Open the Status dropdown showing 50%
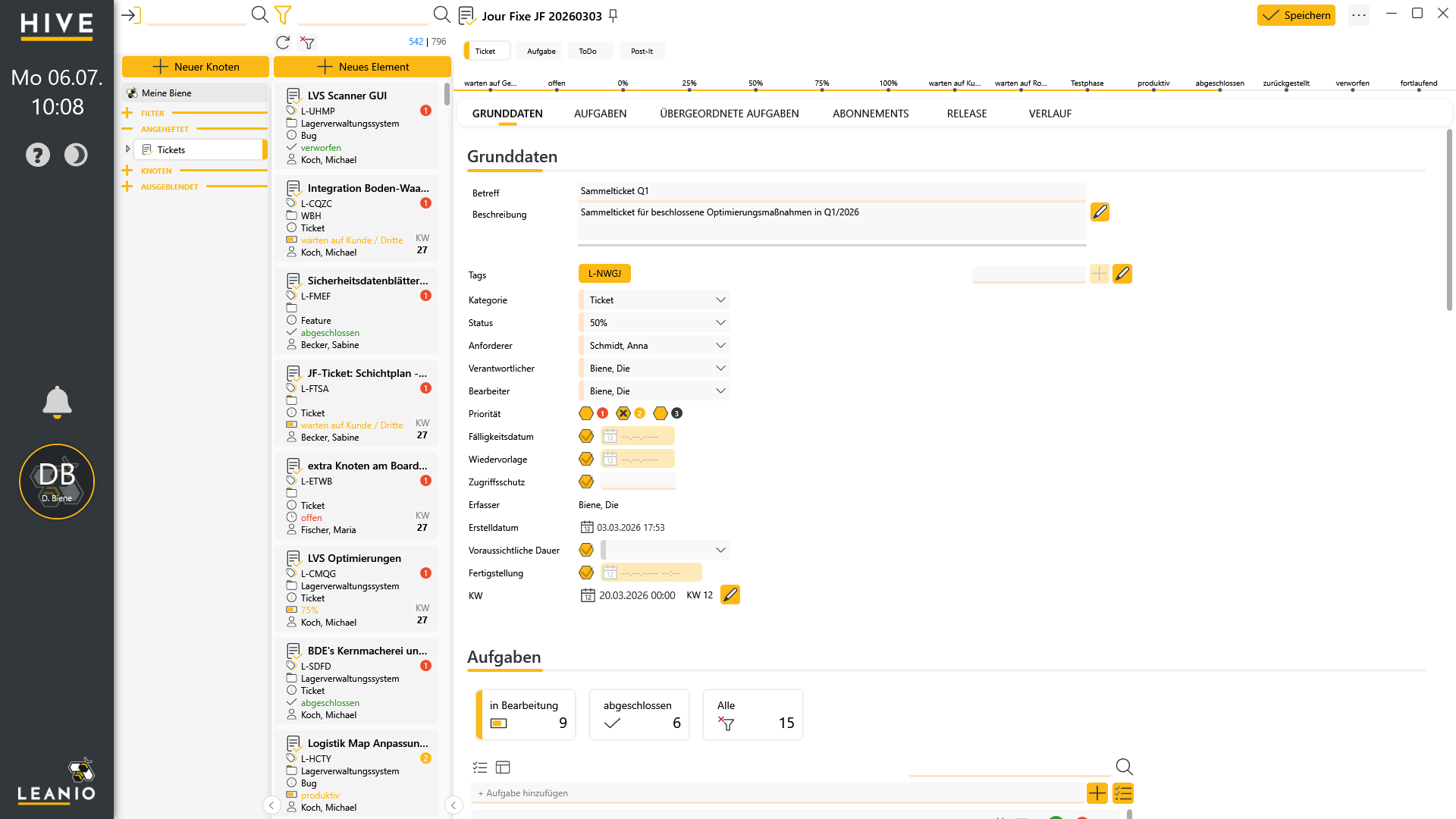1456x819 pixels. [654, 322]
